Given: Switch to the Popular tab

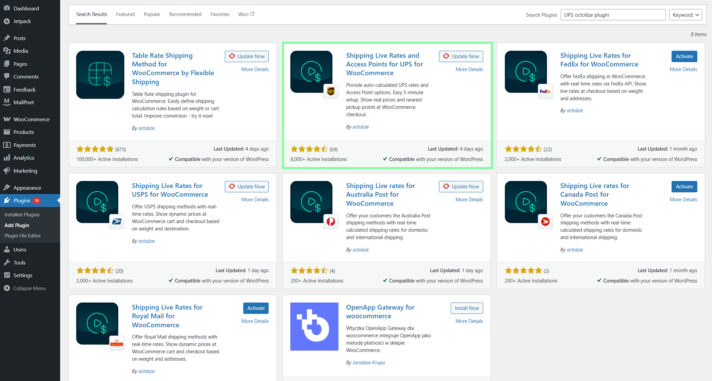Looking at the screenshot, I should (152, 15).
